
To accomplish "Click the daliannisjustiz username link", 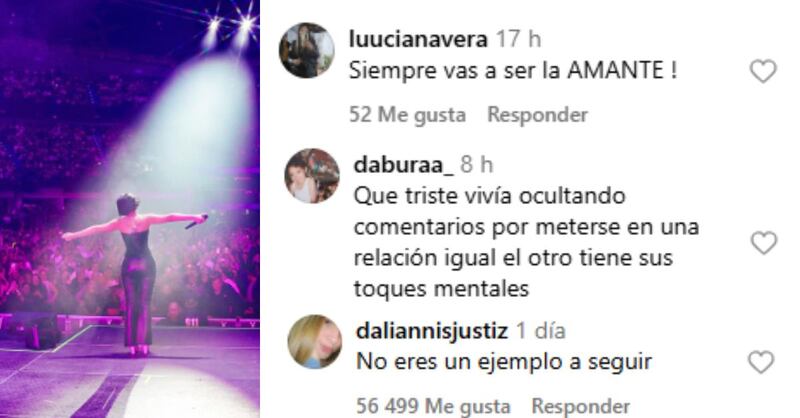I will coord(432,331).
